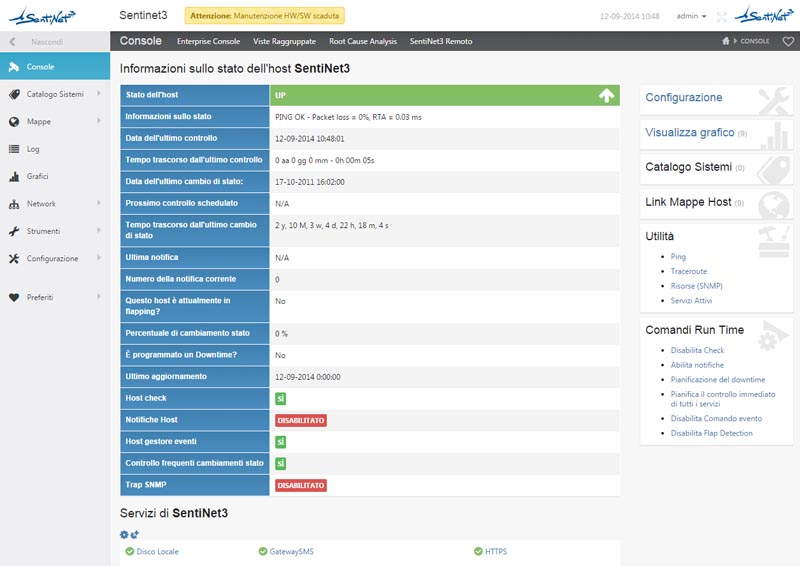Click the Network topology icon

(x=14, y=204)
